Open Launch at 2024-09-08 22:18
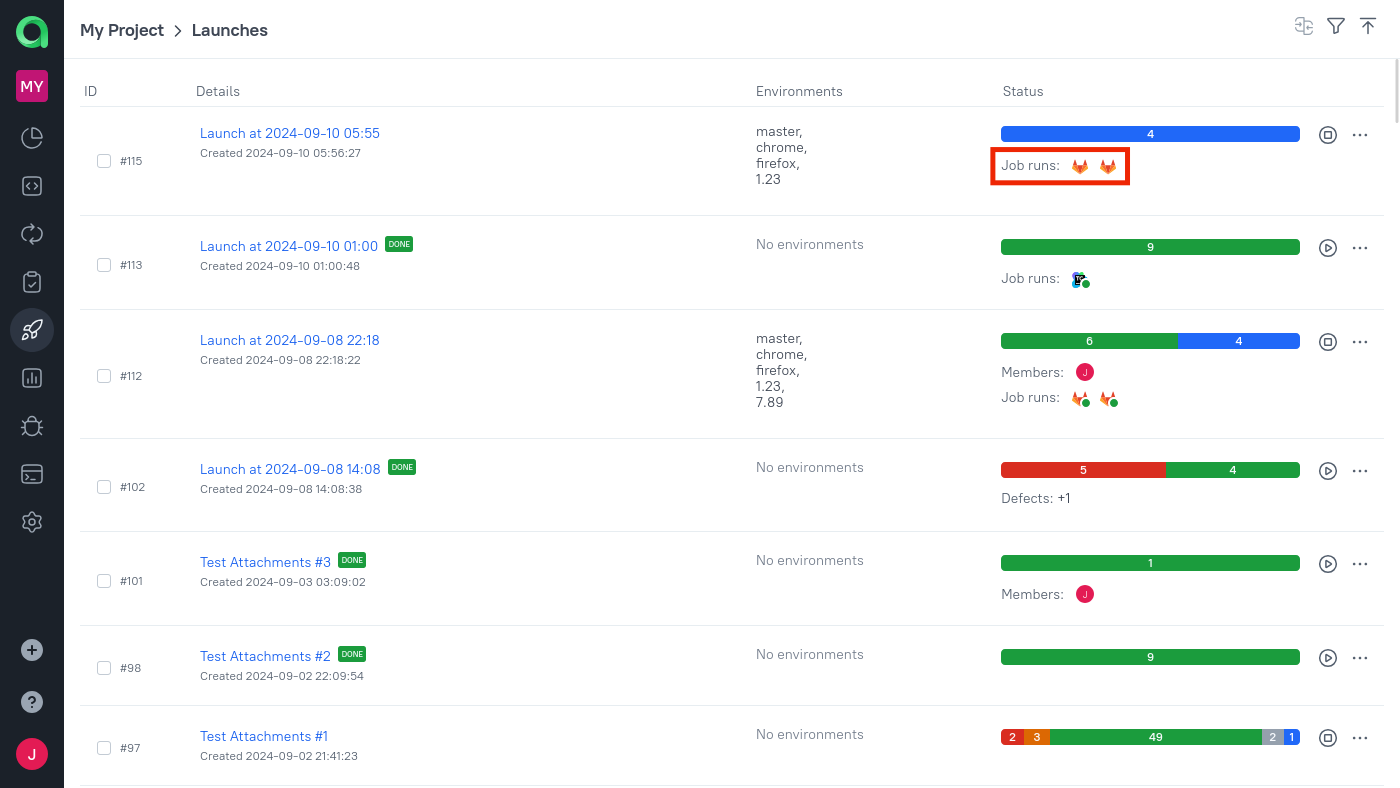This screenshot has height=788, width=1400. [x=290, y=340]
